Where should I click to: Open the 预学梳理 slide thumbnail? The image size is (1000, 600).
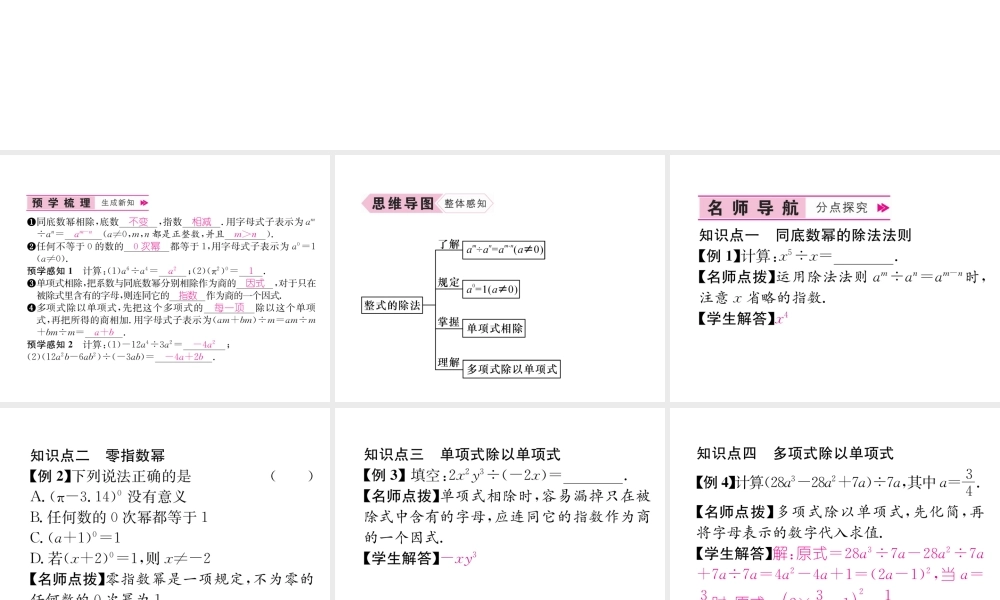[x=165, y=278]
